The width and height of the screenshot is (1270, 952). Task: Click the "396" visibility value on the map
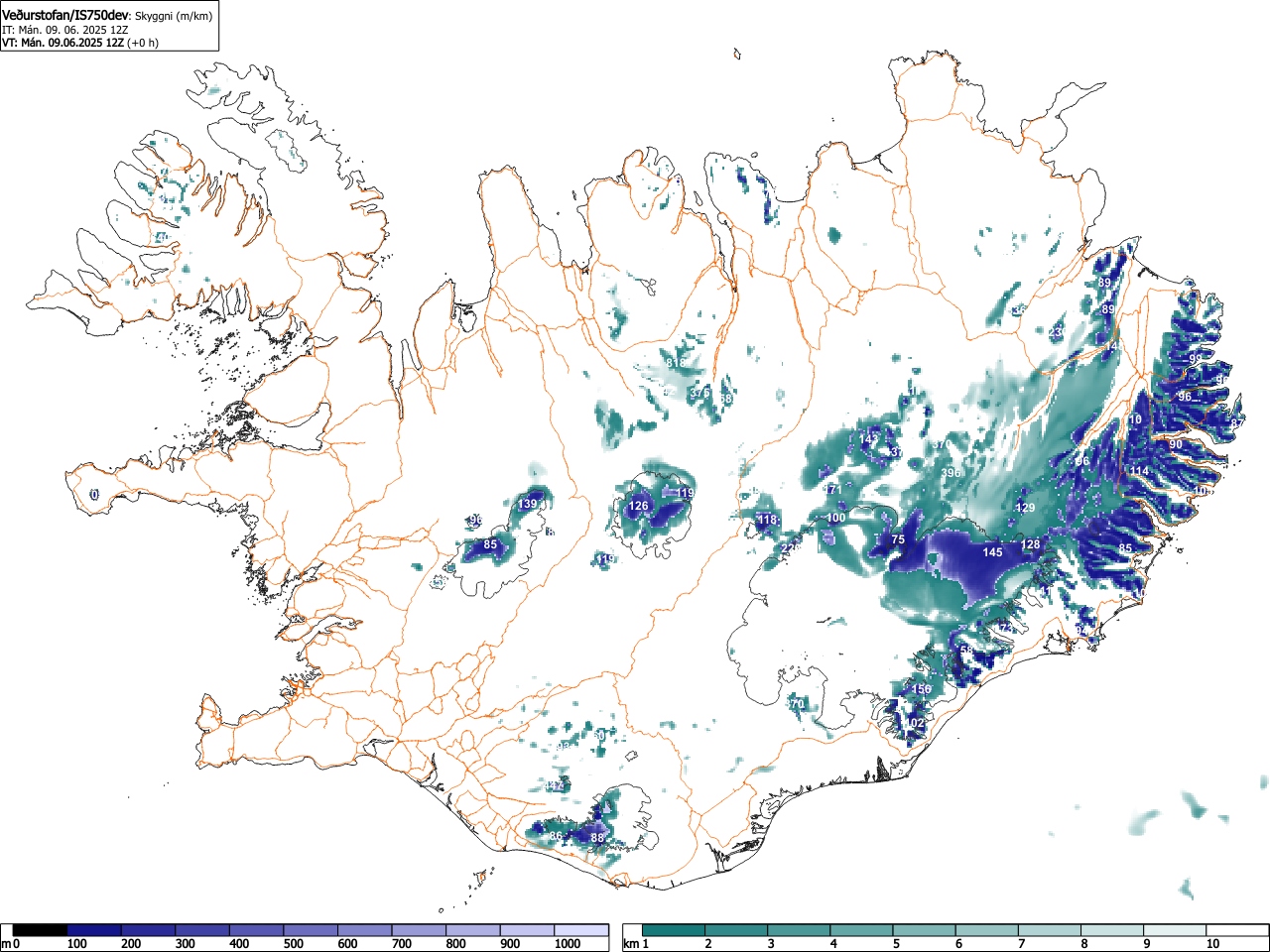951,473
